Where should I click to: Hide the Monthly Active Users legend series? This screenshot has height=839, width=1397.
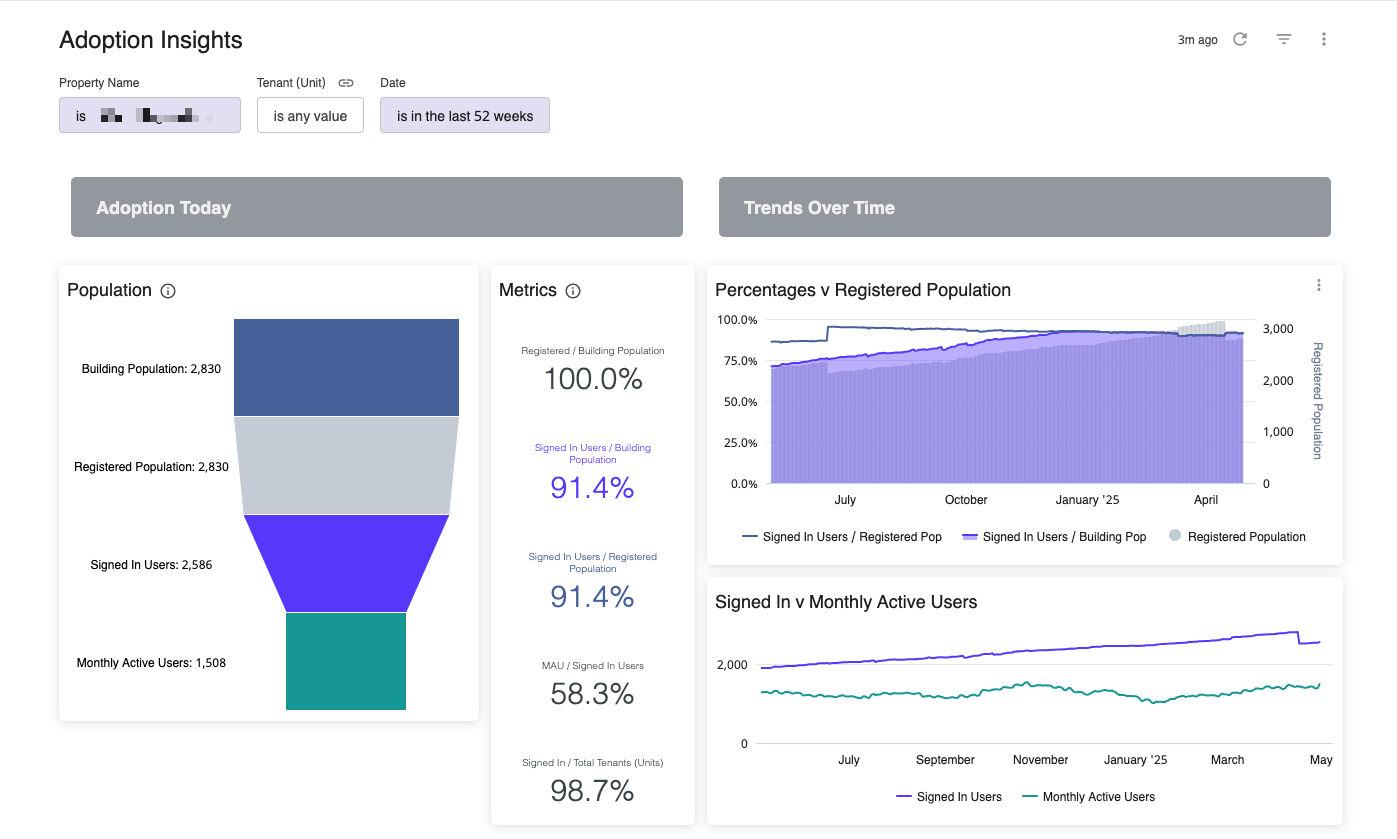tap(1088, 797)
